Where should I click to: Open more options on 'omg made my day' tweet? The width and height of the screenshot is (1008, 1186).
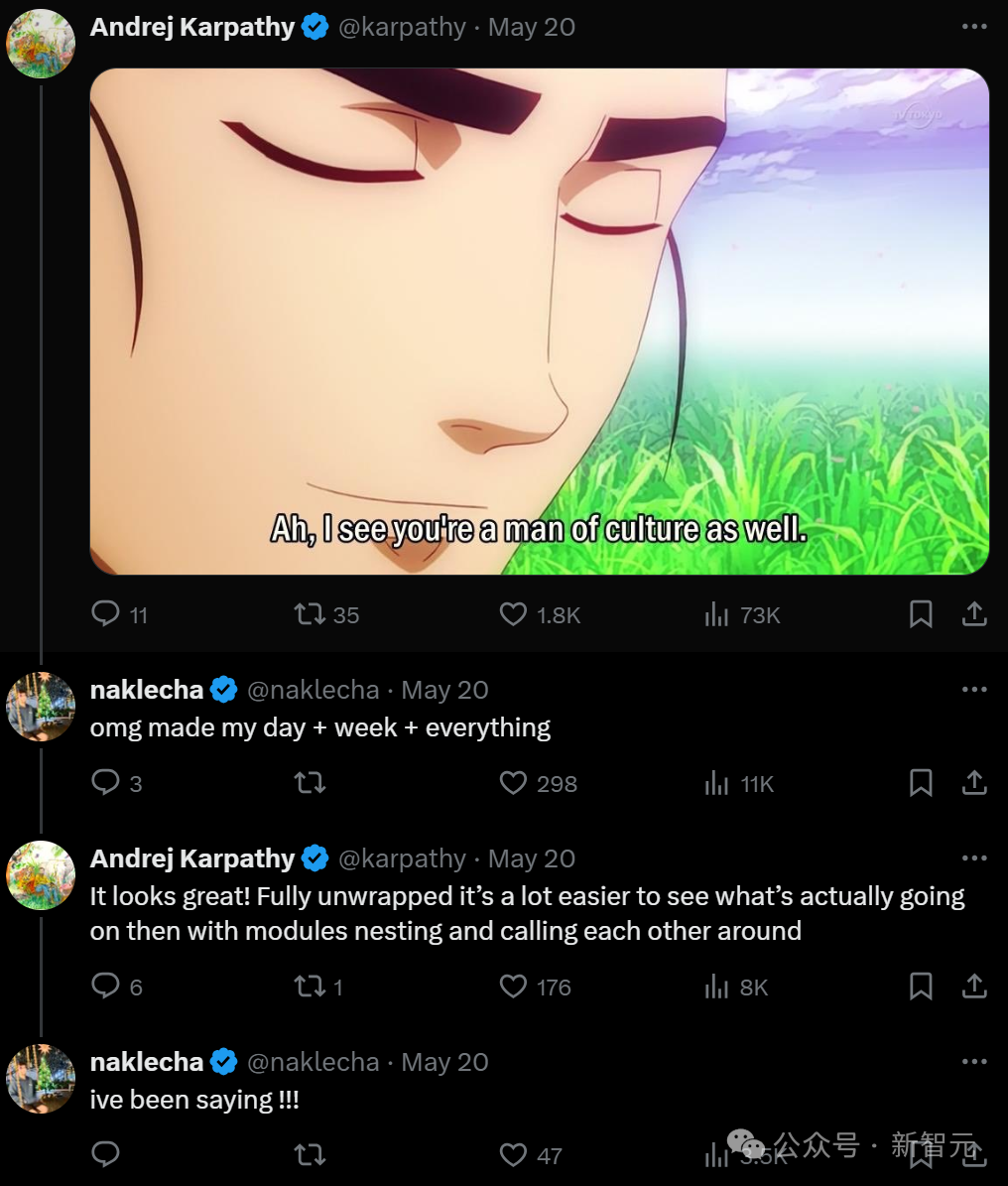(974, 689)
